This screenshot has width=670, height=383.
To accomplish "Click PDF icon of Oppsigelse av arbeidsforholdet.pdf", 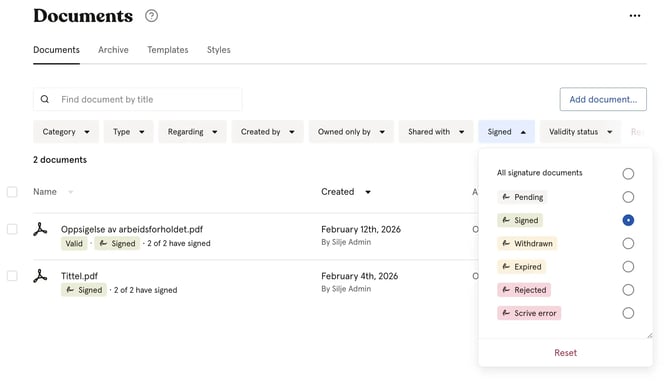I will [40, 229].
